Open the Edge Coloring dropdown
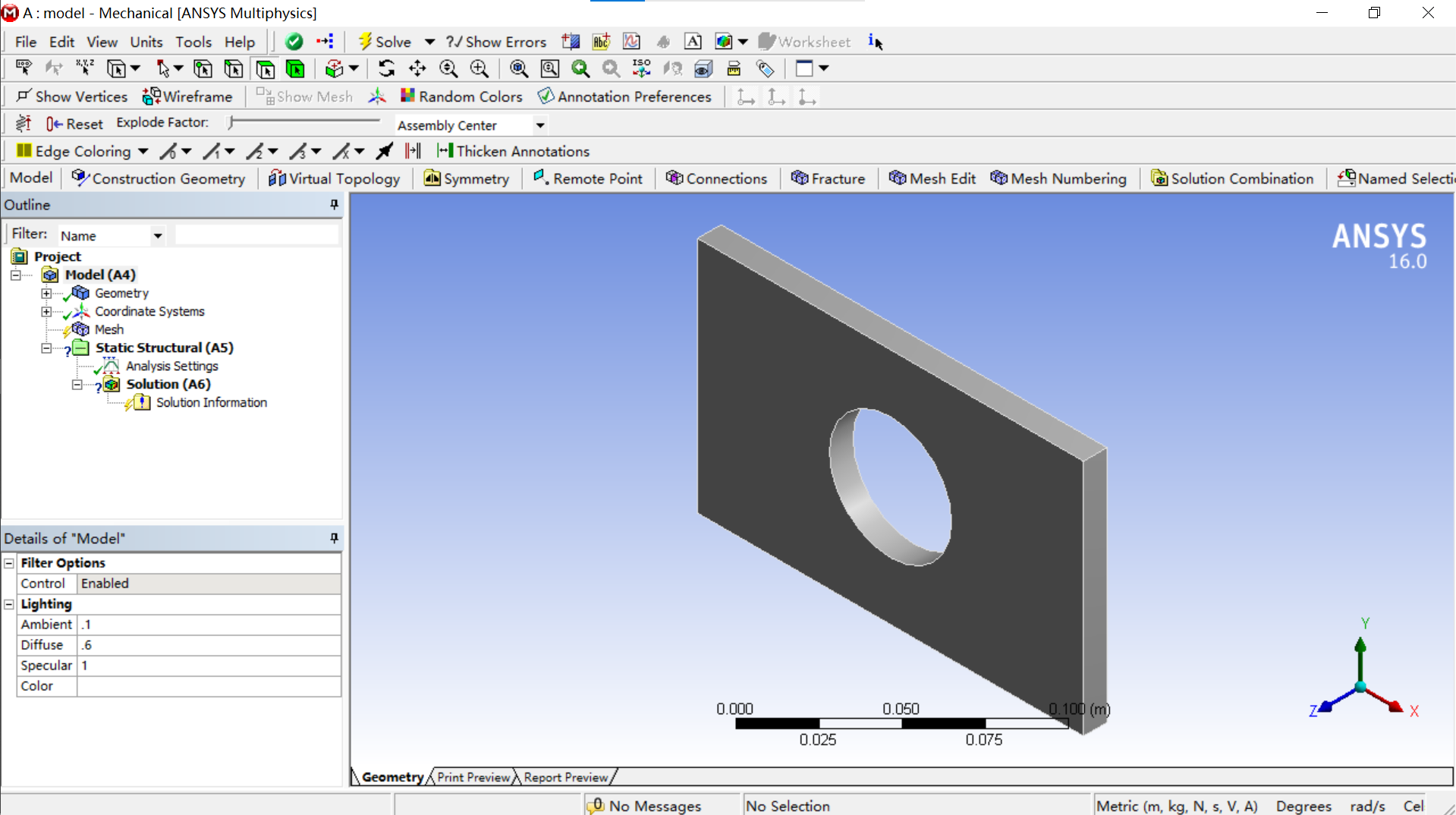 (x=143, y=151)
